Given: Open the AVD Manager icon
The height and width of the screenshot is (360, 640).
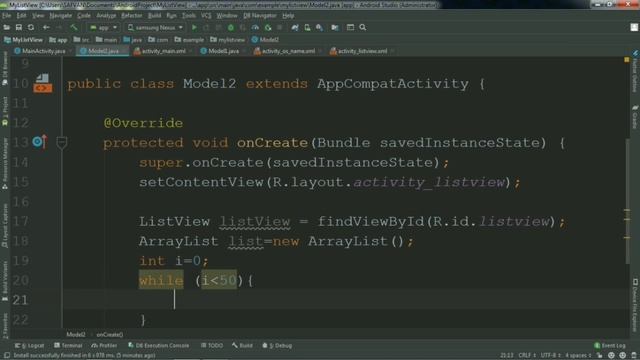Looking at the screenshot, I should [x=307, y=27].
